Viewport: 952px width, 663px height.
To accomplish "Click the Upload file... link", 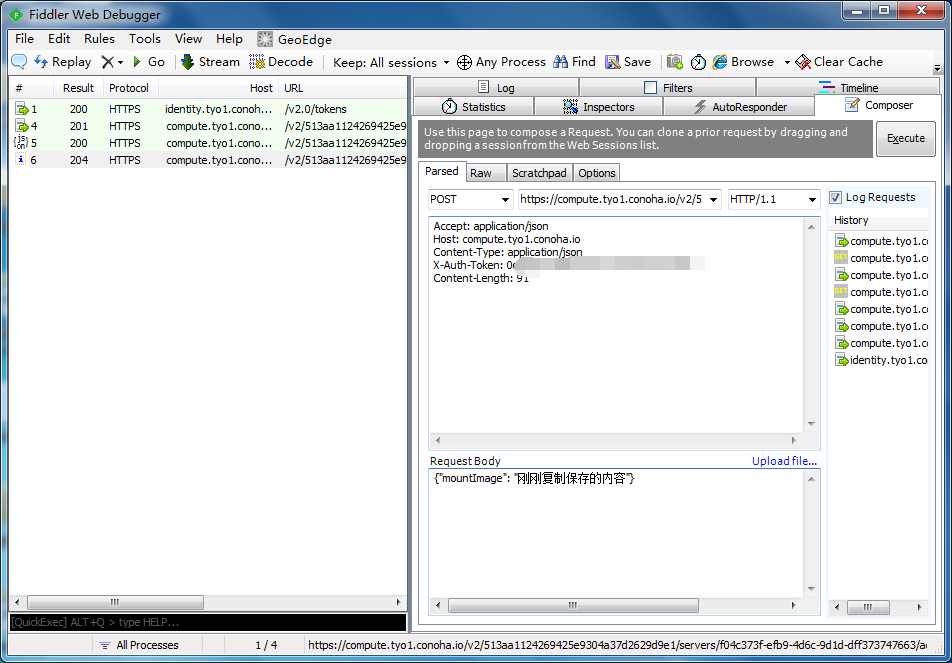I will click(784, 461).
